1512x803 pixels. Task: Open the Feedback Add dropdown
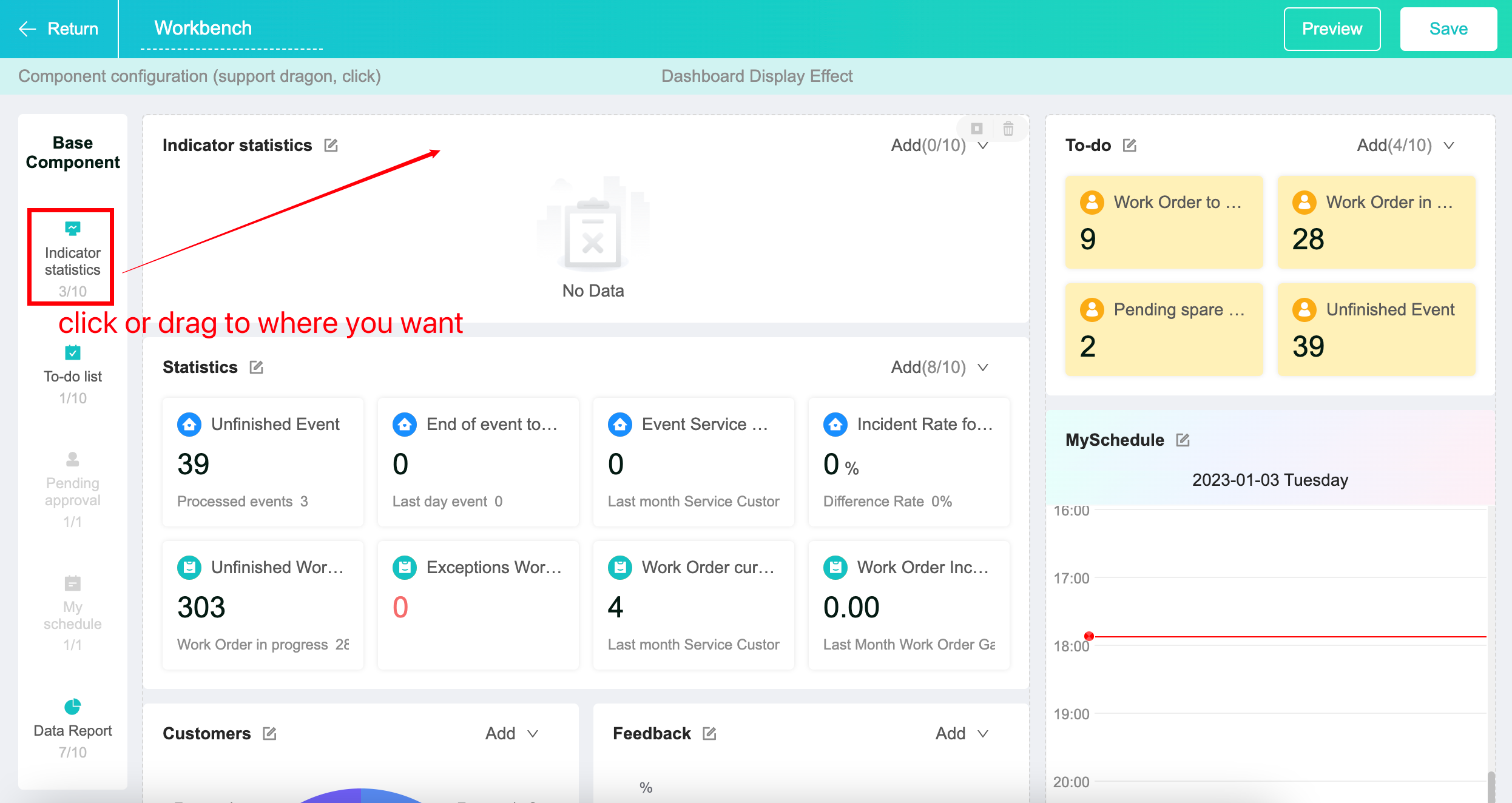click(962, 733)
